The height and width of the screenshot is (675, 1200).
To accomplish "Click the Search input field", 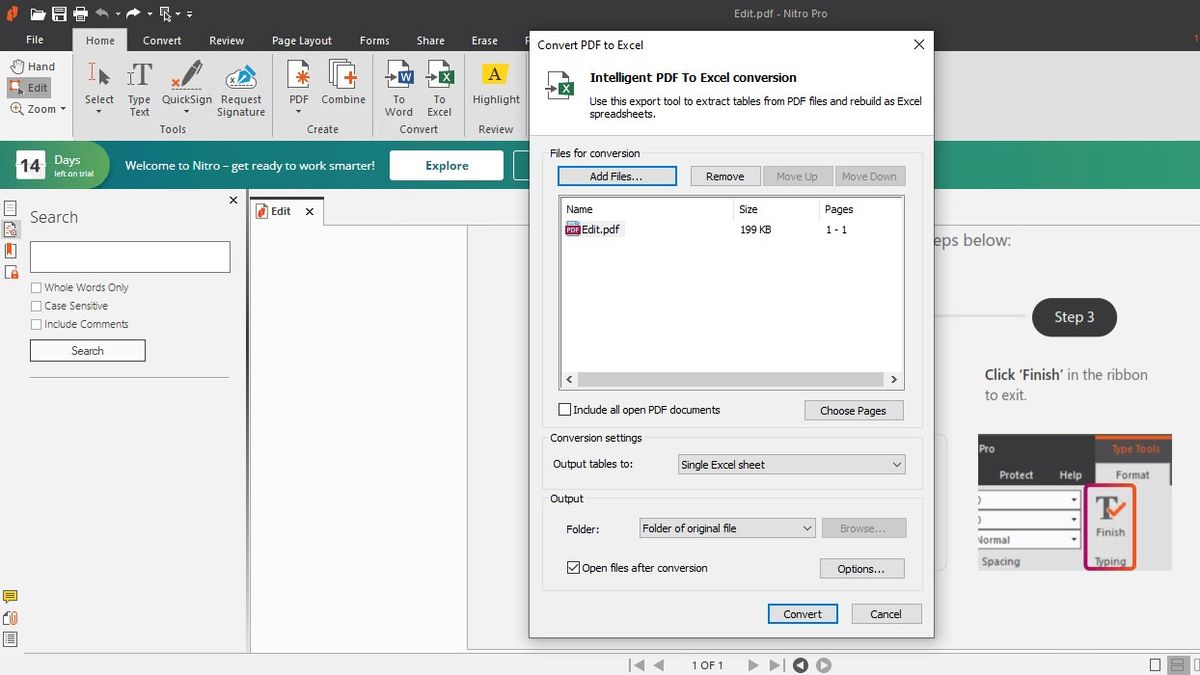I will click(130, 257).
